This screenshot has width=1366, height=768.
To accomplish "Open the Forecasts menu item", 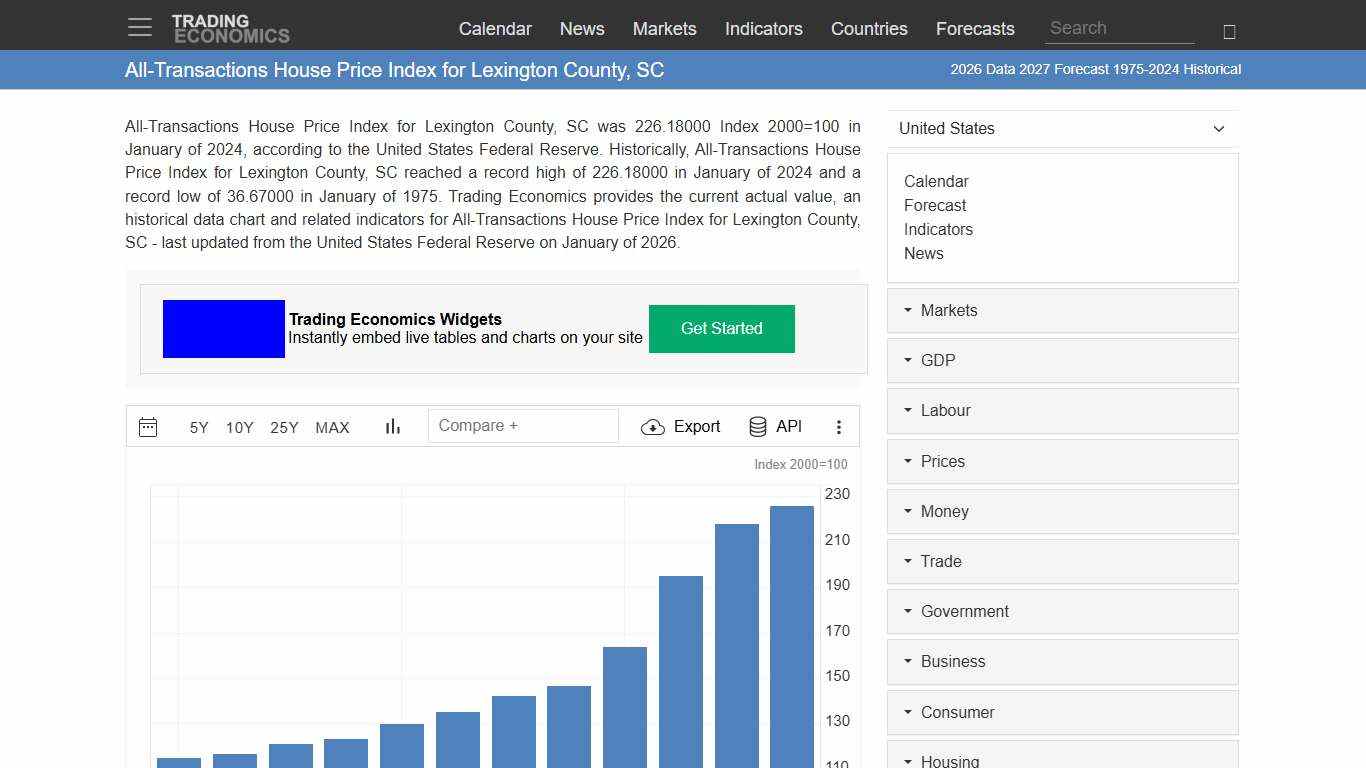I will pos(975,29).
